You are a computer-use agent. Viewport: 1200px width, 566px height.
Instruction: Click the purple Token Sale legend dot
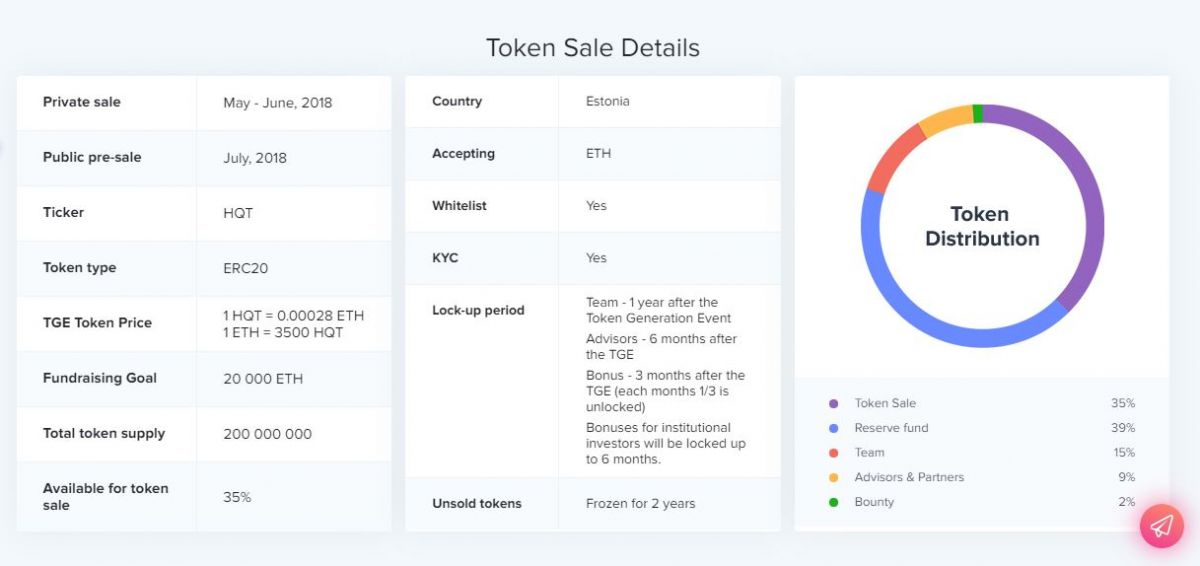coord(833,404)
